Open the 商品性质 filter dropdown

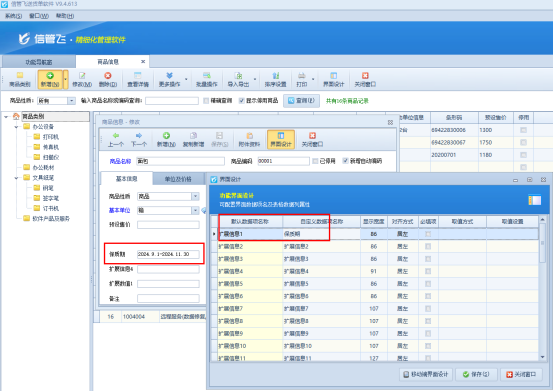coord(71,101)
